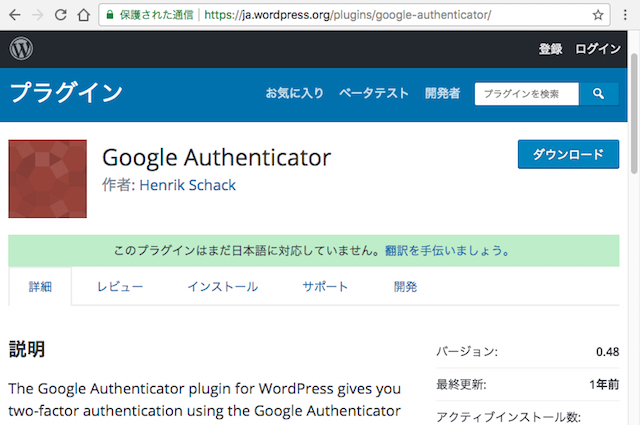The image size is (640, 425).
Task: Click the このプラグインはまだ日本語に対応していません notice text
Action: click(249, 250)
